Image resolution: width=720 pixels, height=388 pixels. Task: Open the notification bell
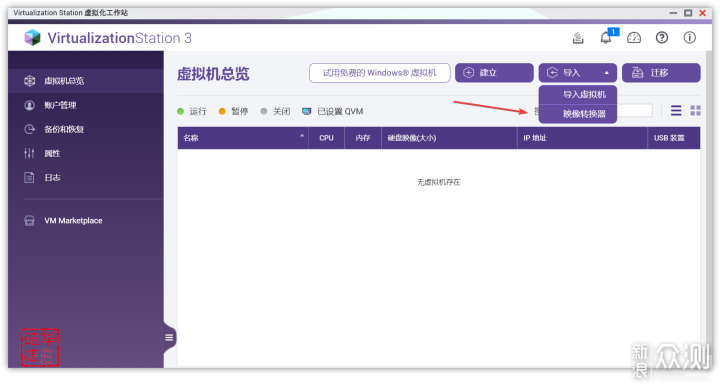(x=606, y=37)
